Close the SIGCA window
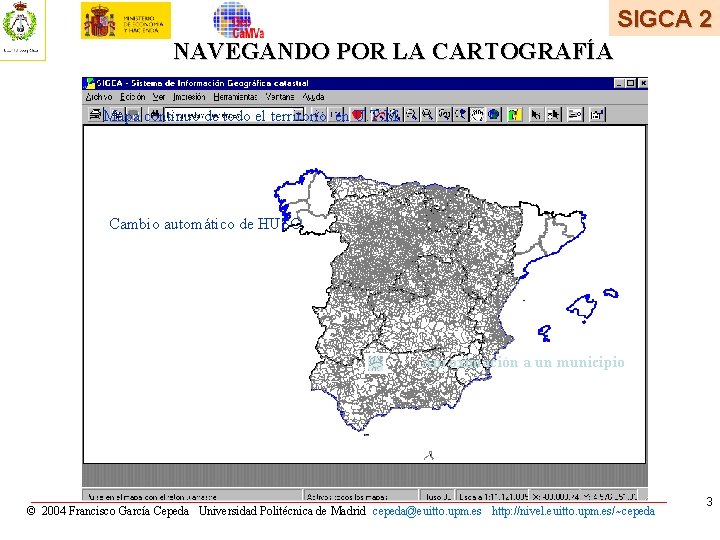Screen dimensions: 720x540 (x=643, y=83)
